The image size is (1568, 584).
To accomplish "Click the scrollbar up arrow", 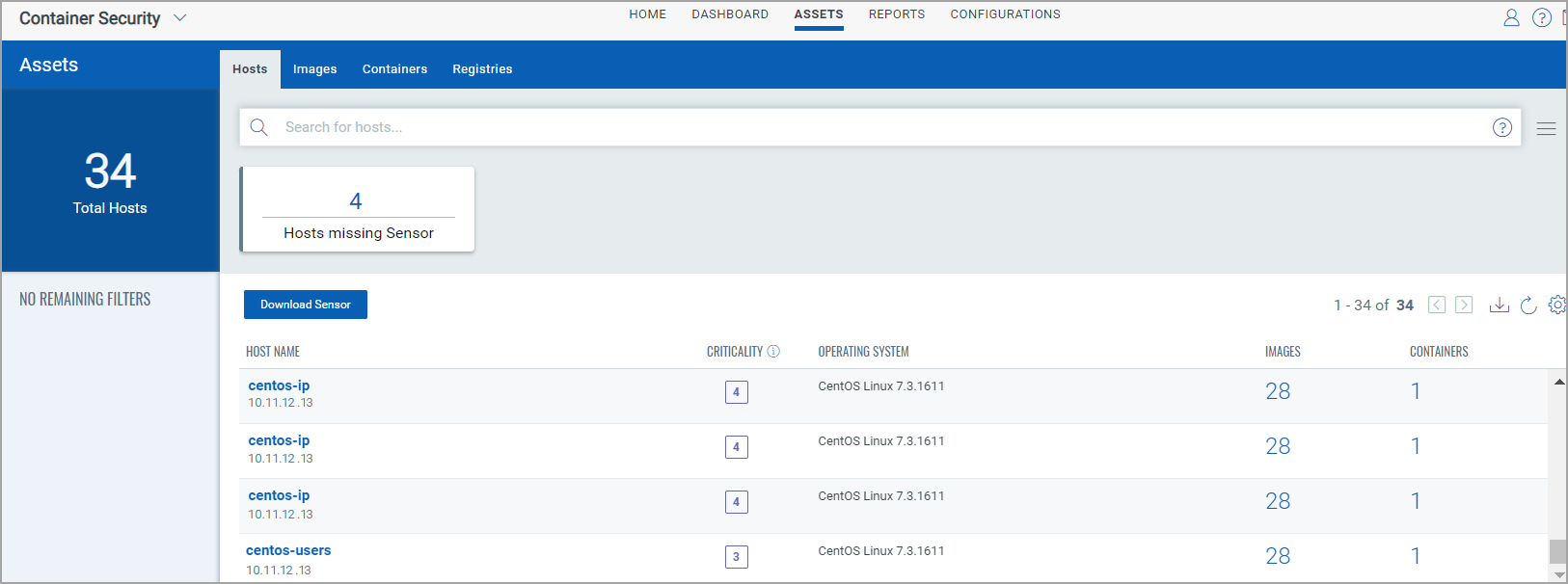I will click(1558, 383).
